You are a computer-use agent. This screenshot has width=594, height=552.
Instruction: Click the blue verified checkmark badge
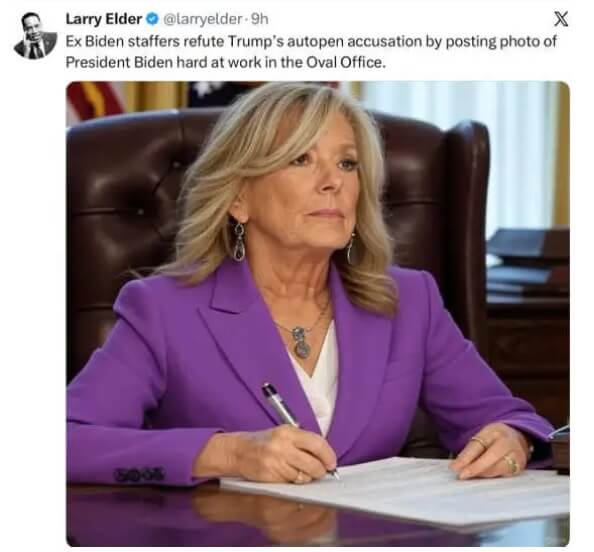point(152,19)
